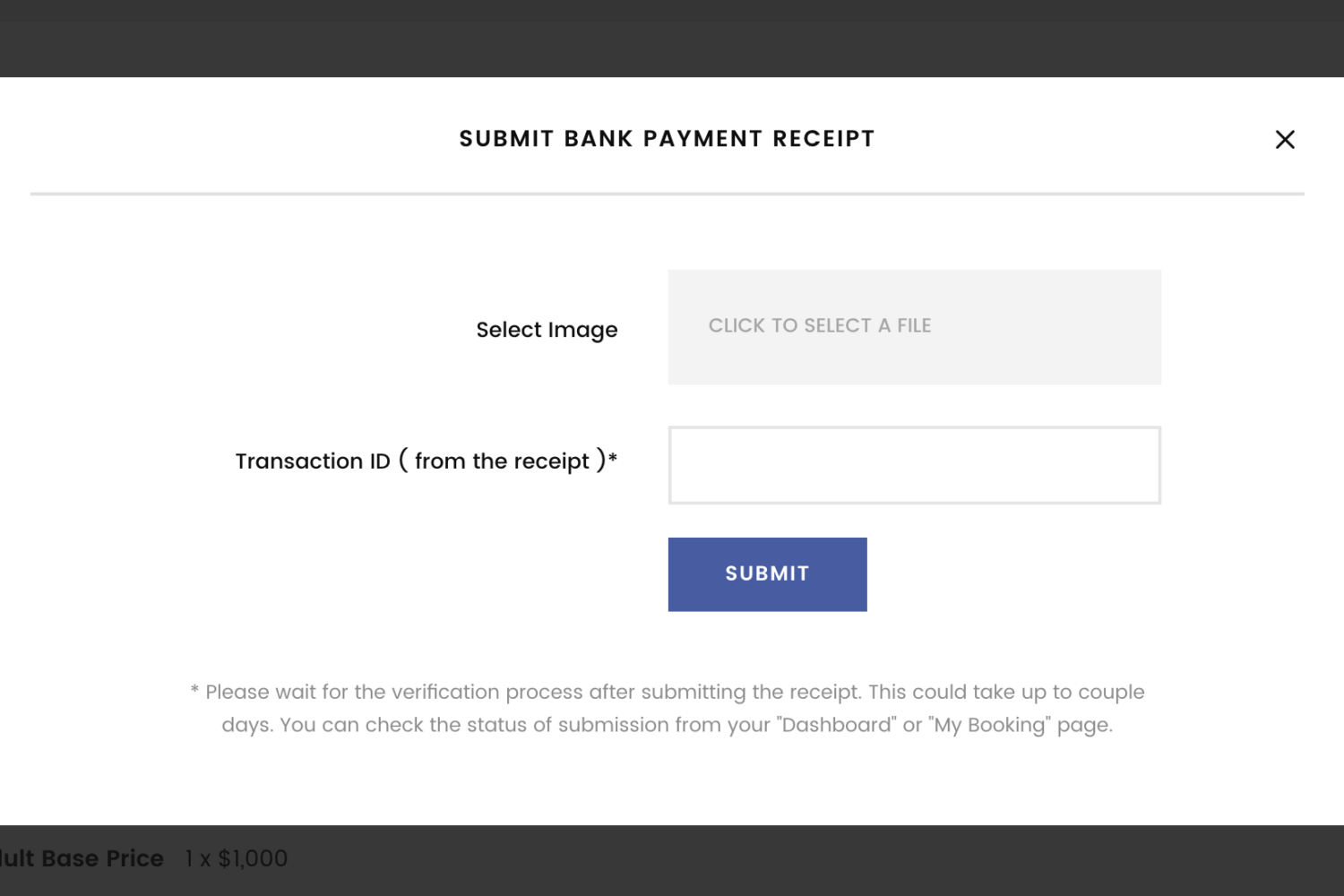The width and height of the screenshot is (1344, 896).
Task: Click the "Select Image" field label
Action: point(547,330)
